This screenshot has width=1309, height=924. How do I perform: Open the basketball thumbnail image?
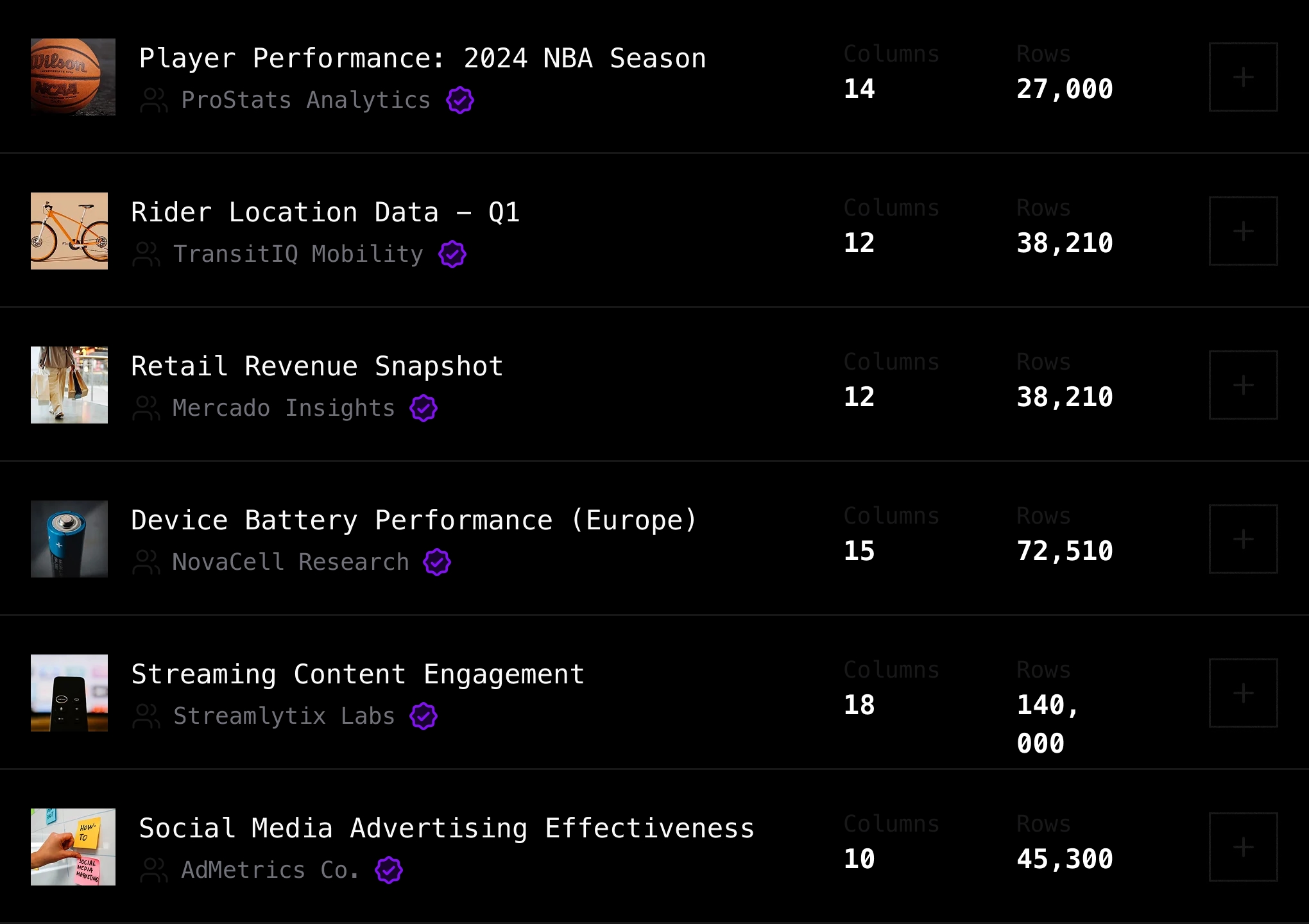click(73, 77)
